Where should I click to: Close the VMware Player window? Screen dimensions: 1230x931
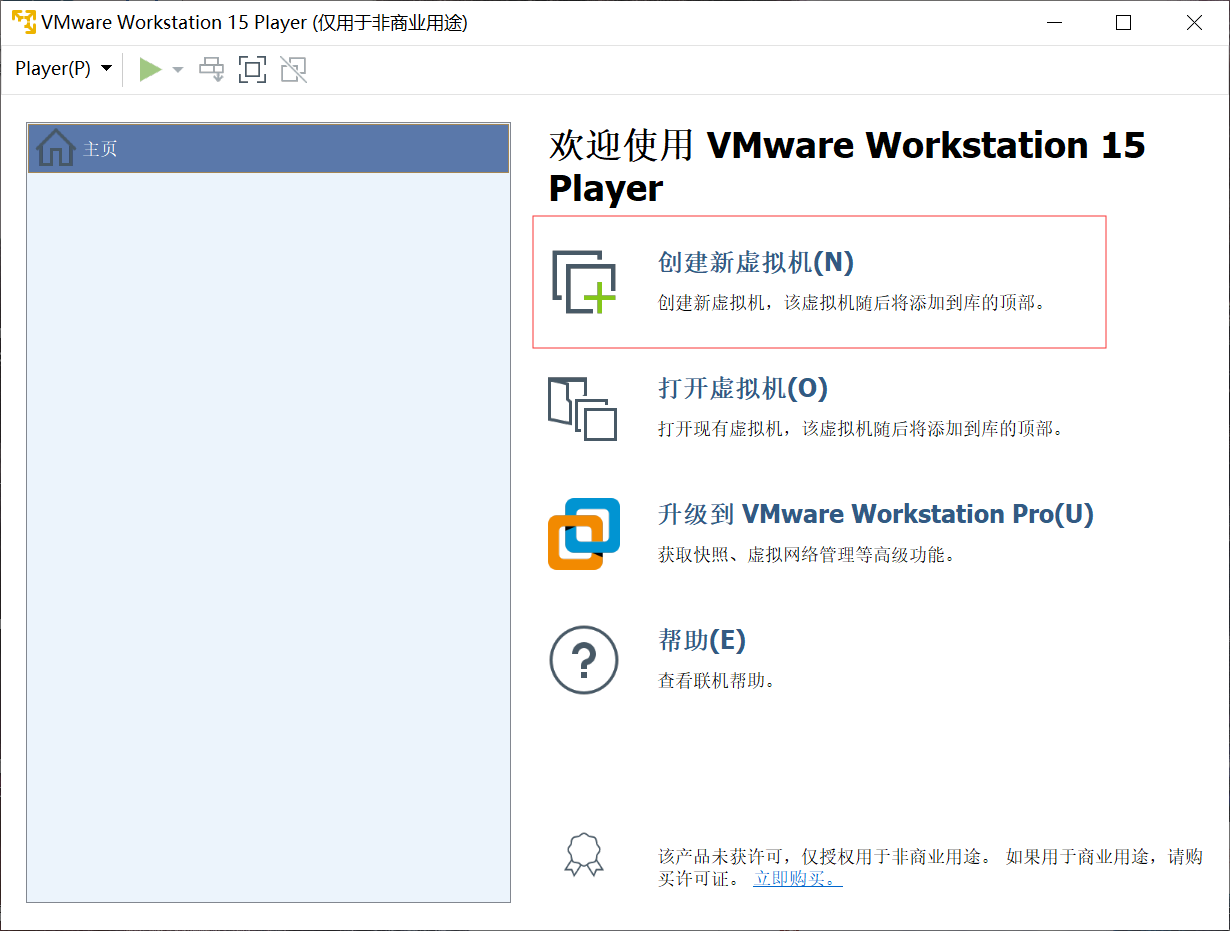coord(1194,22)
